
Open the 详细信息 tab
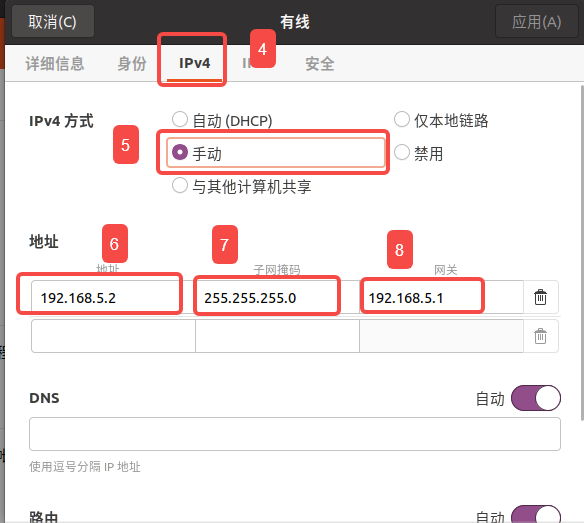(55, 64)
